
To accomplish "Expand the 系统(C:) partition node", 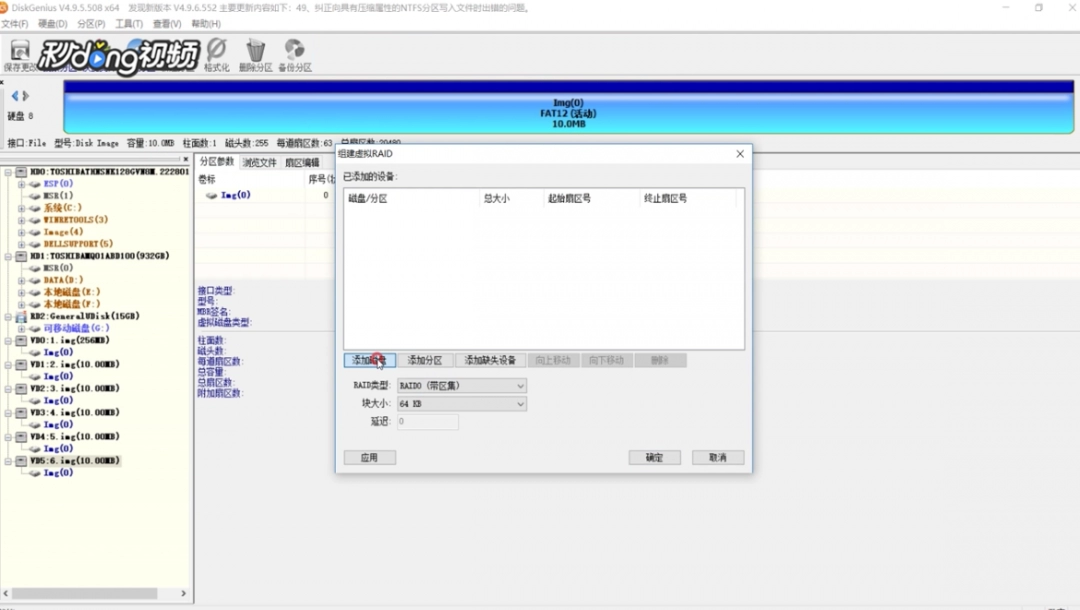I will pos(21,208).
